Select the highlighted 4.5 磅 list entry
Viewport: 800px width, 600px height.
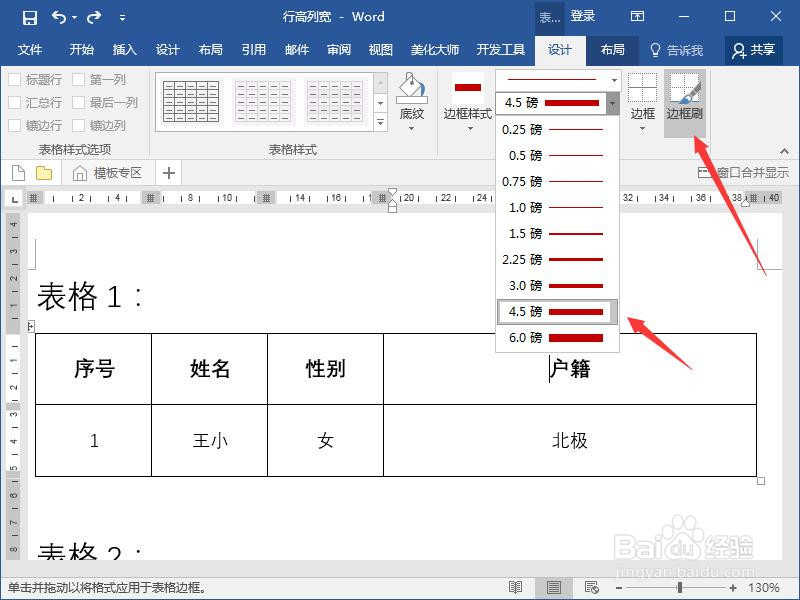[558, 312]
